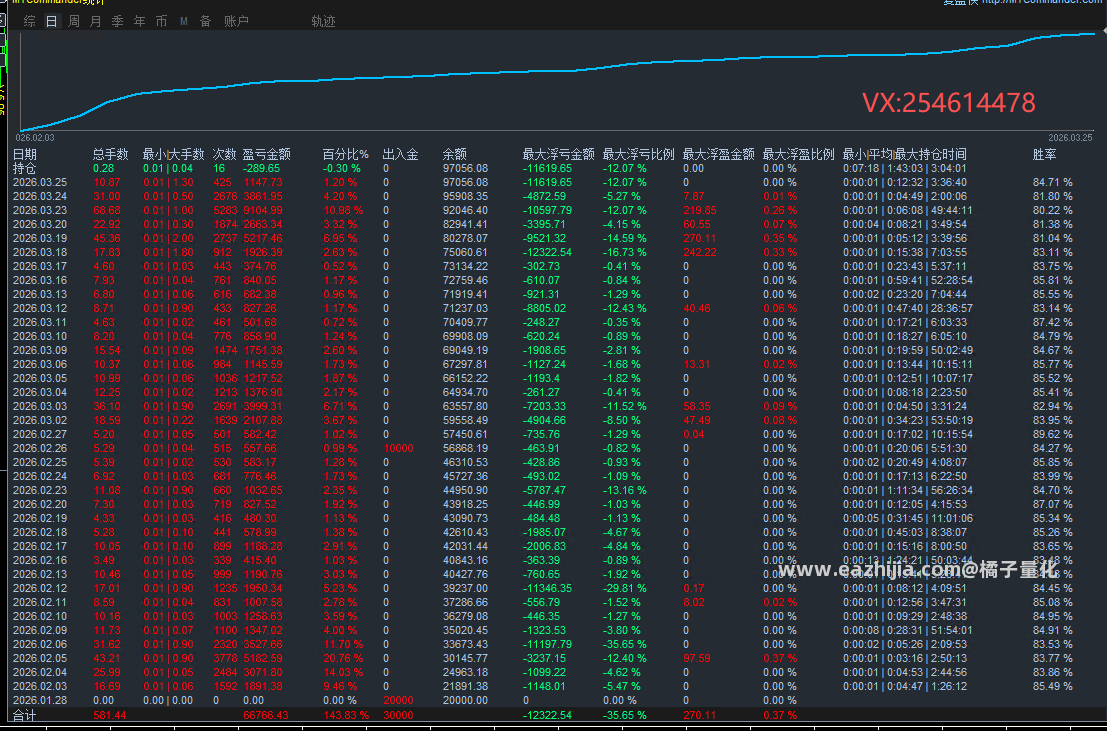Click chart start date label 026.02.03
The height and width of the screenshot is (731, 1107).
coord(35,138)
